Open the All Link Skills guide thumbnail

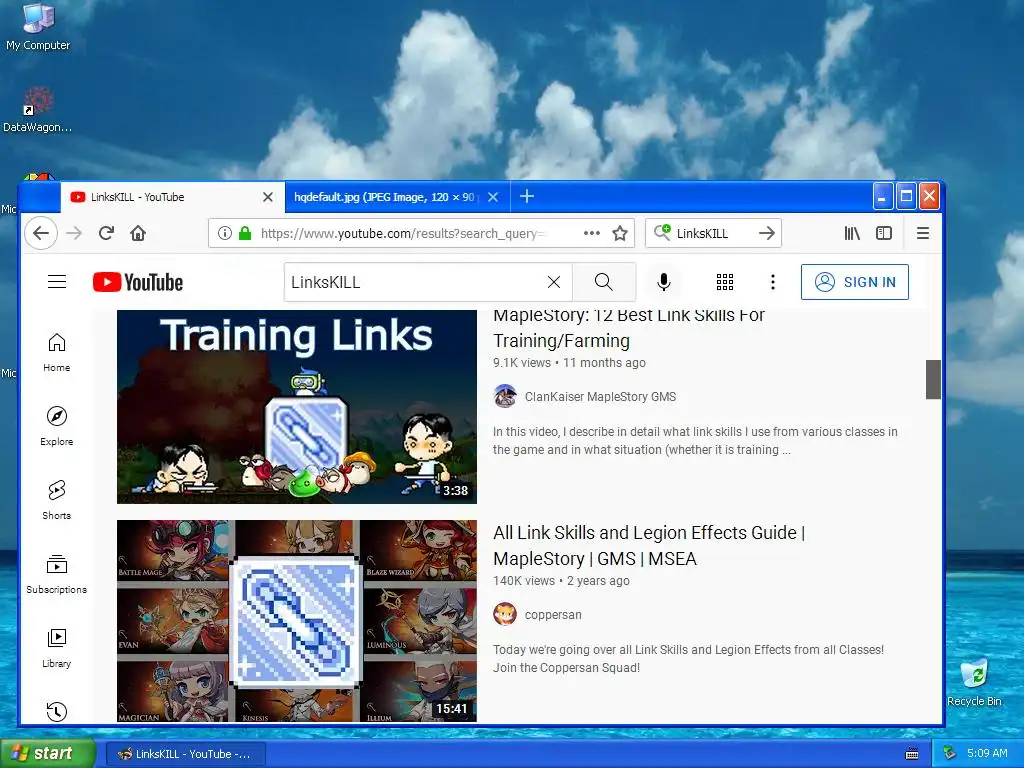[297, 621]
